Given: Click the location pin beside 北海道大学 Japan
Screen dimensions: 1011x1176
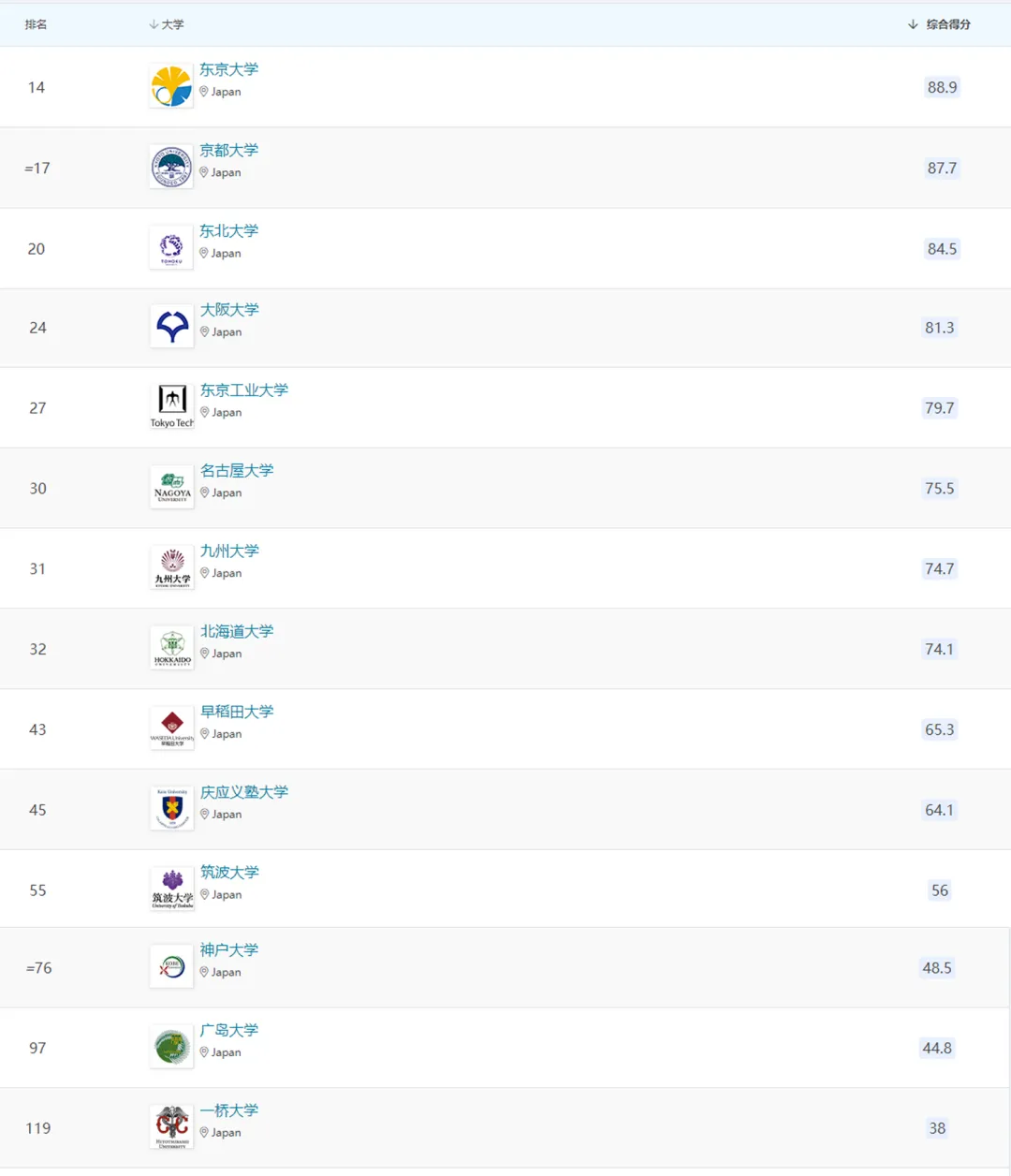Looking at the screenshot, I should pyautogui.click(x=205, y=654).
